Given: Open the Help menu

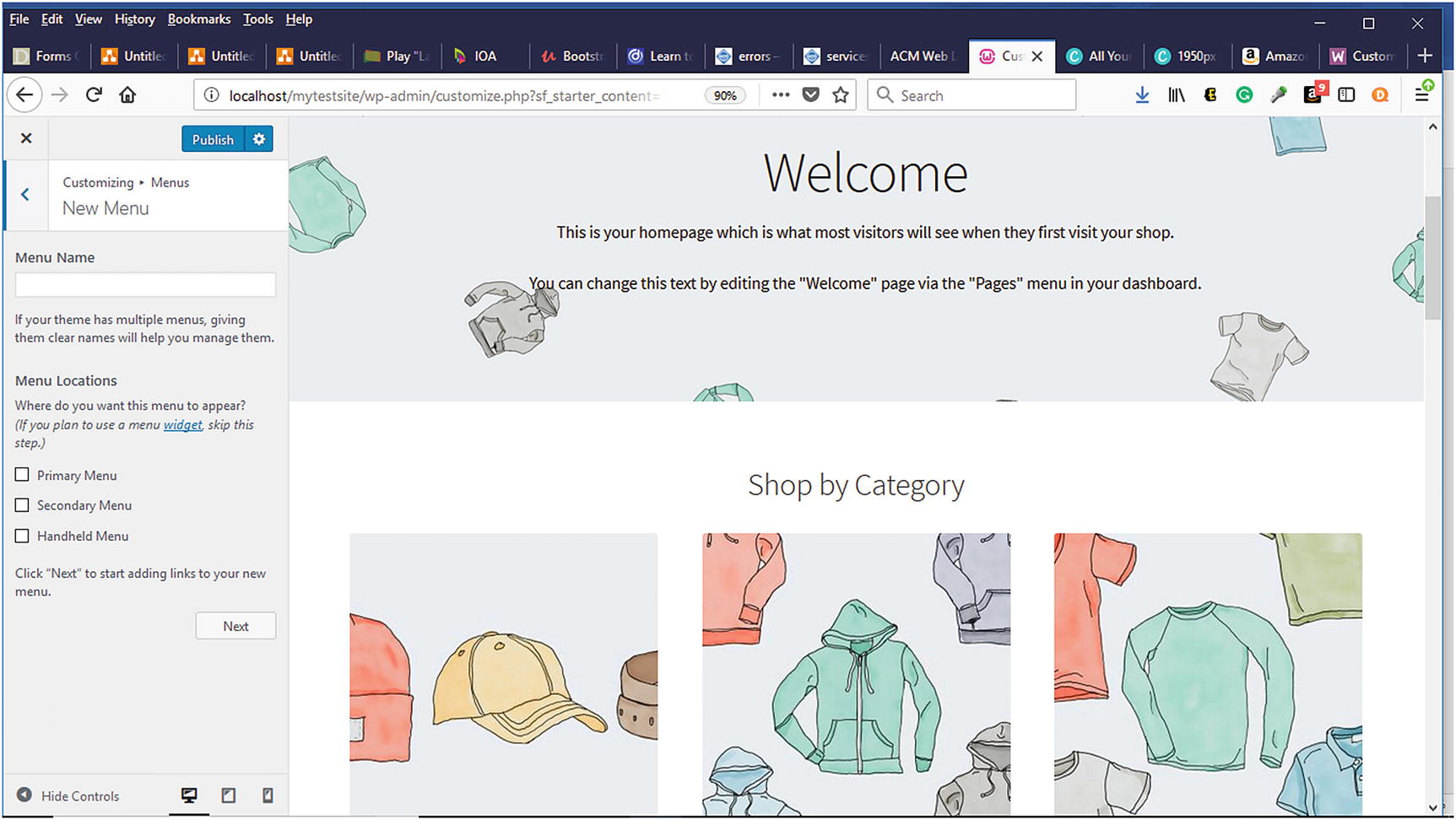Looking at the screenshot, I should pyautogui.click(x=299, y=19).
